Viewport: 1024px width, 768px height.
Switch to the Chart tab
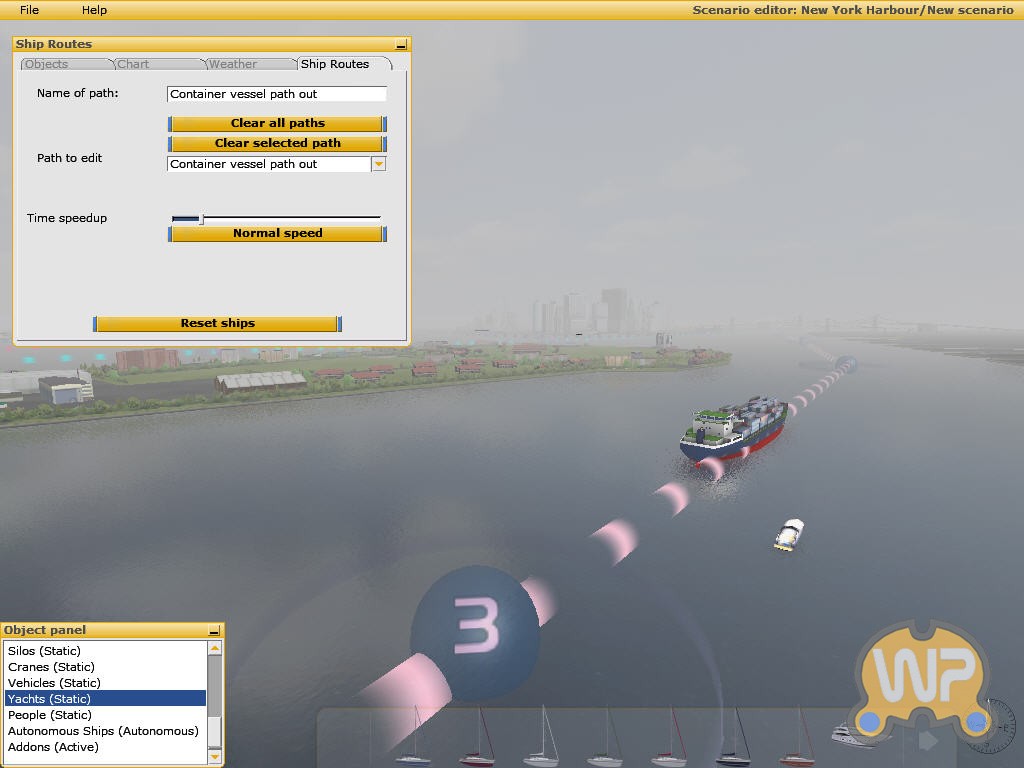(133, 64)
